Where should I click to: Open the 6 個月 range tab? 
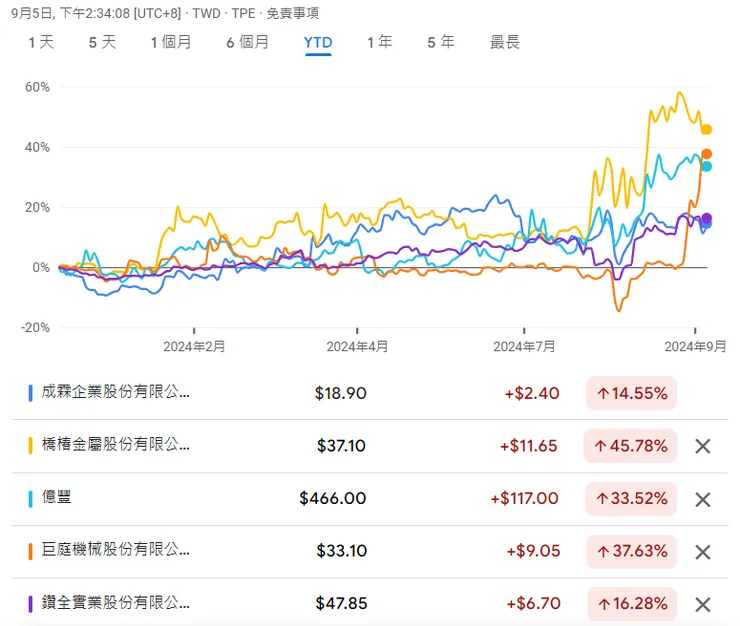tap(247, 42)
